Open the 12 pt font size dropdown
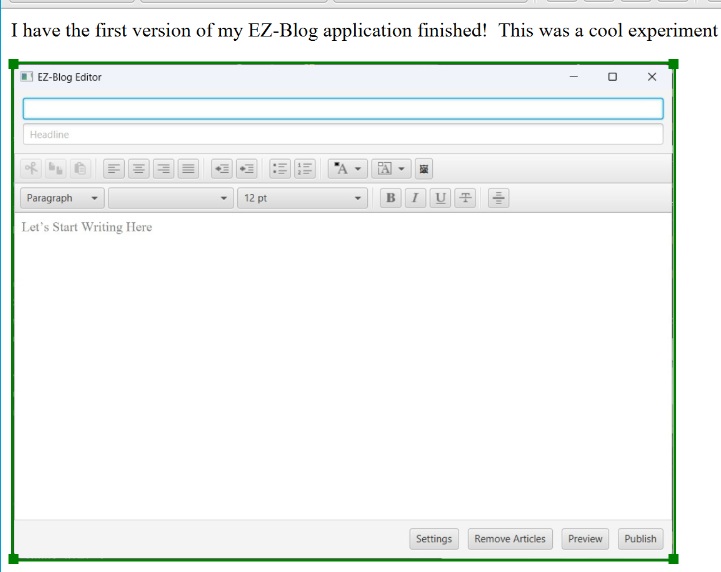721x572 pixels. [x=302, y=198]
